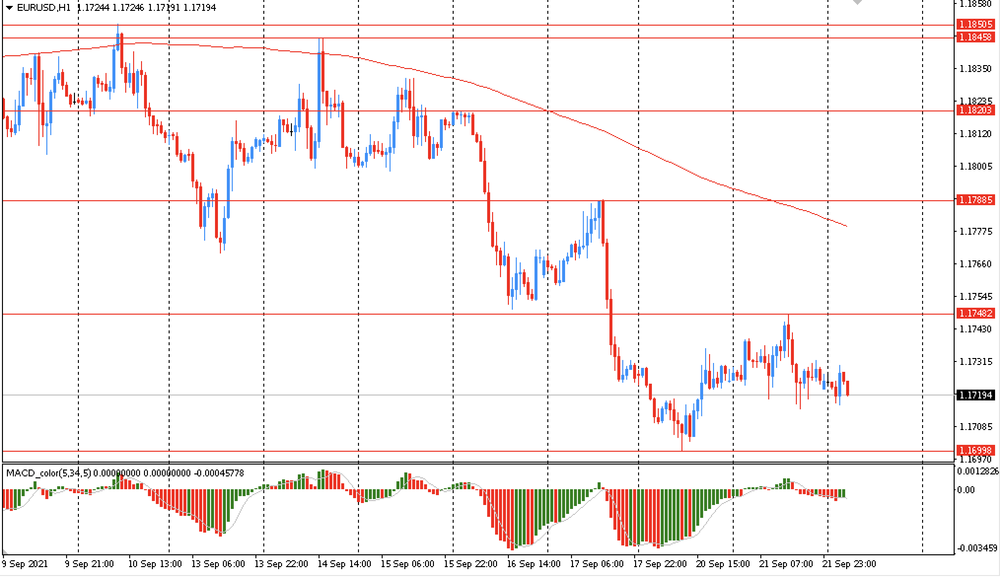Select the 1.17885 horizontal line price label
Viewport: 1000px width, 577px height.
976,200
